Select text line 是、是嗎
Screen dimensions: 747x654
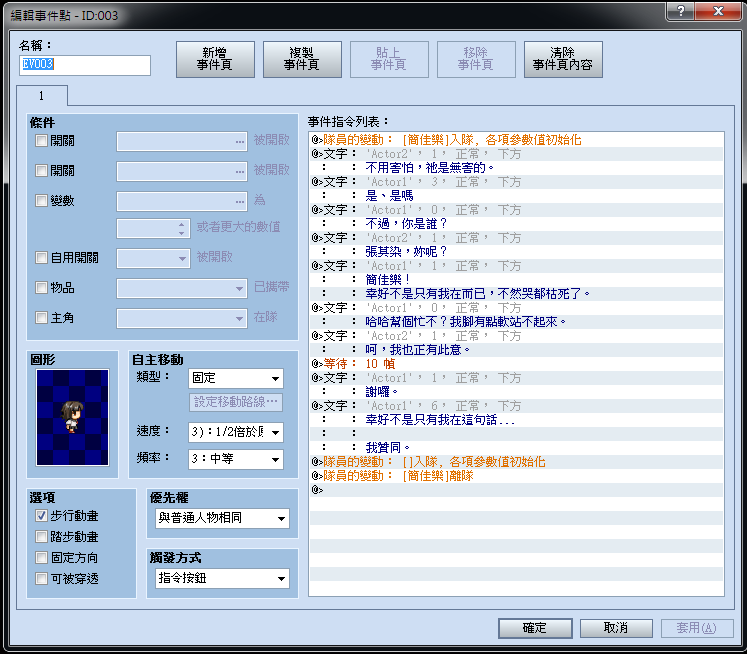[516, 196]
